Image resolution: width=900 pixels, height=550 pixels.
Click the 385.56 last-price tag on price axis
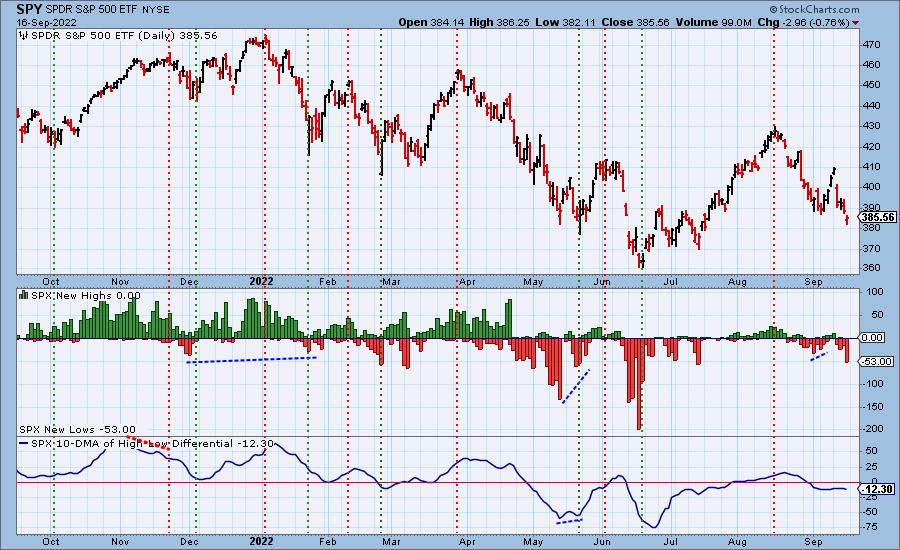876,217
